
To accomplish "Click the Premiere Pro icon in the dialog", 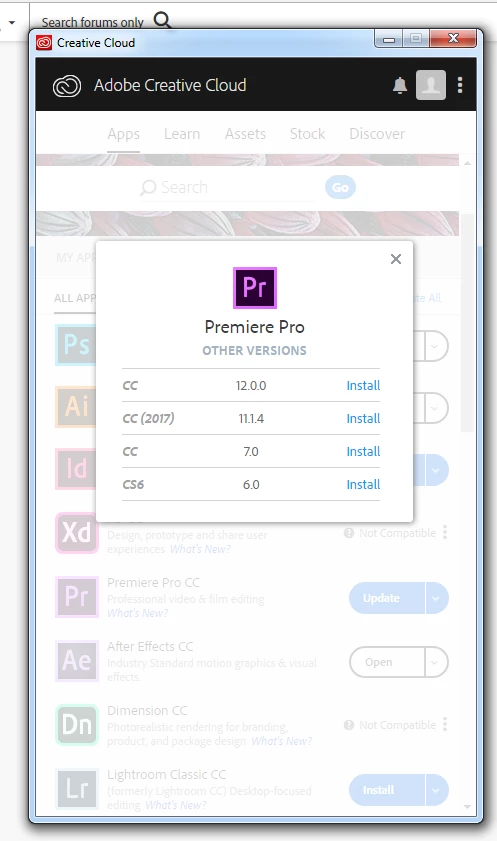I will pyautogui.click(x=255, y=288).
